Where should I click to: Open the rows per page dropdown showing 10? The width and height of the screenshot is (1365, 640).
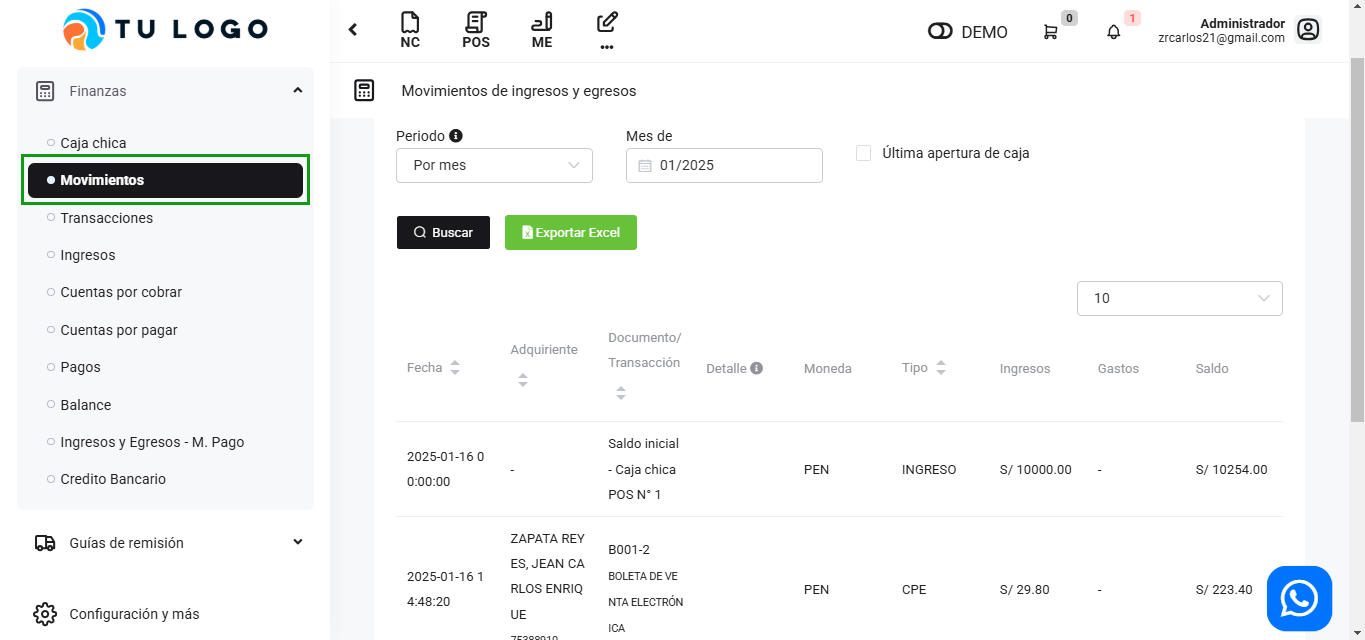(x=1179, y=298)
